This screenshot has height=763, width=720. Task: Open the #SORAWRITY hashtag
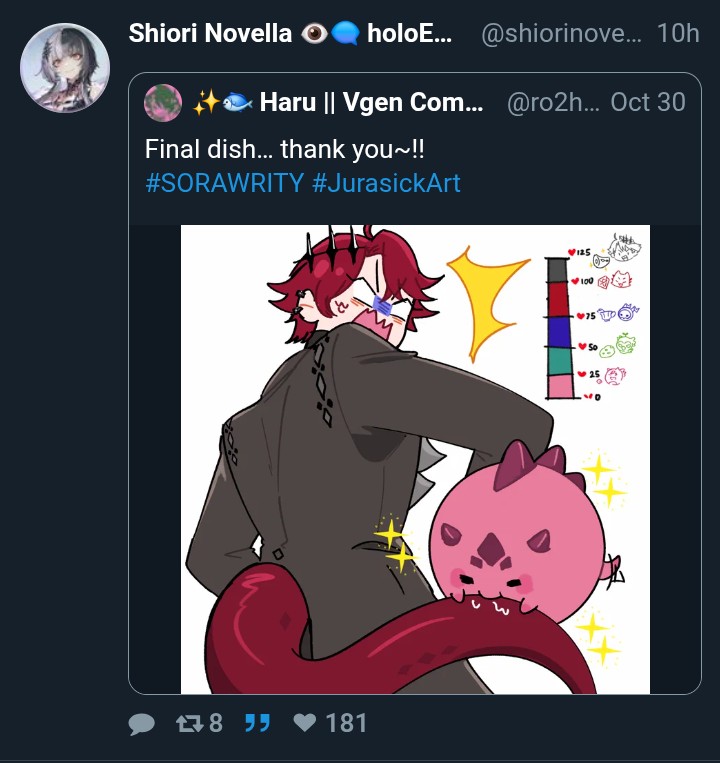[224, 184]
